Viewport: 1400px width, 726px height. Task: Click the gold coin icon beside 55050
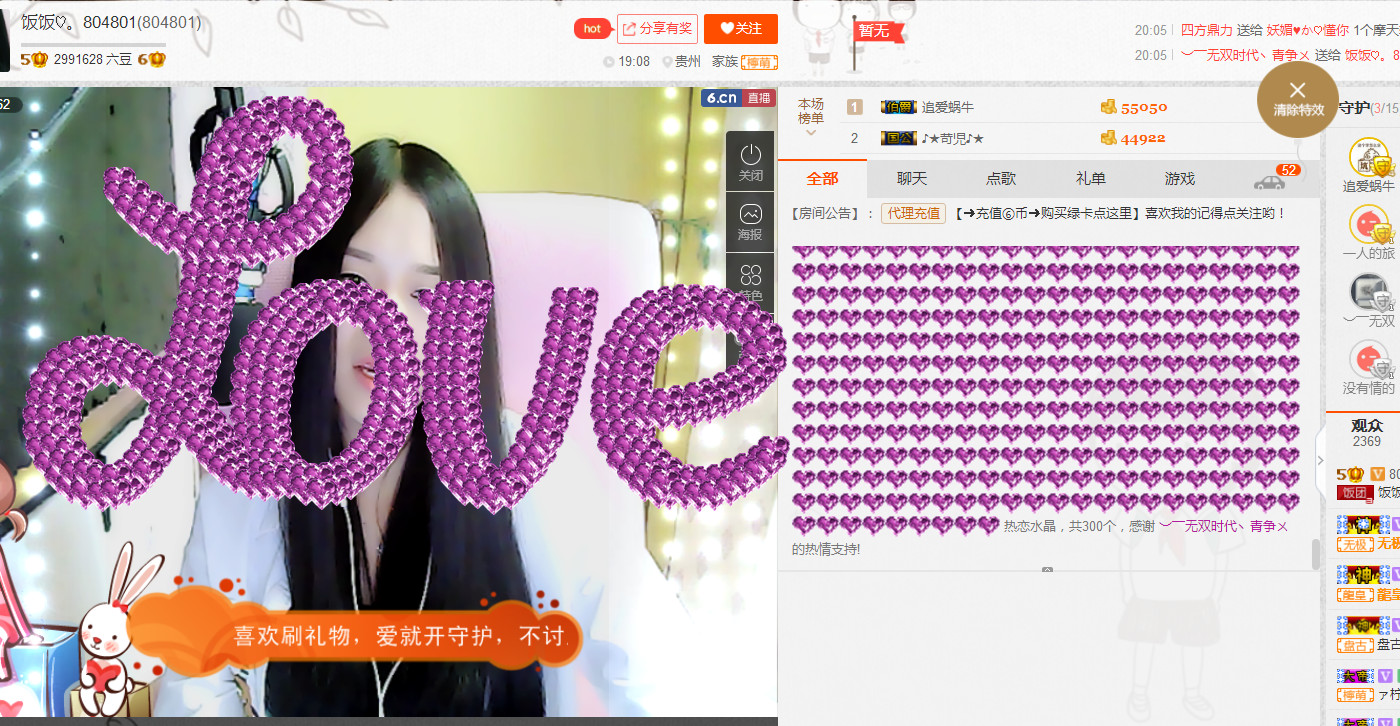pyautogui.click(x=1108, y=107)
